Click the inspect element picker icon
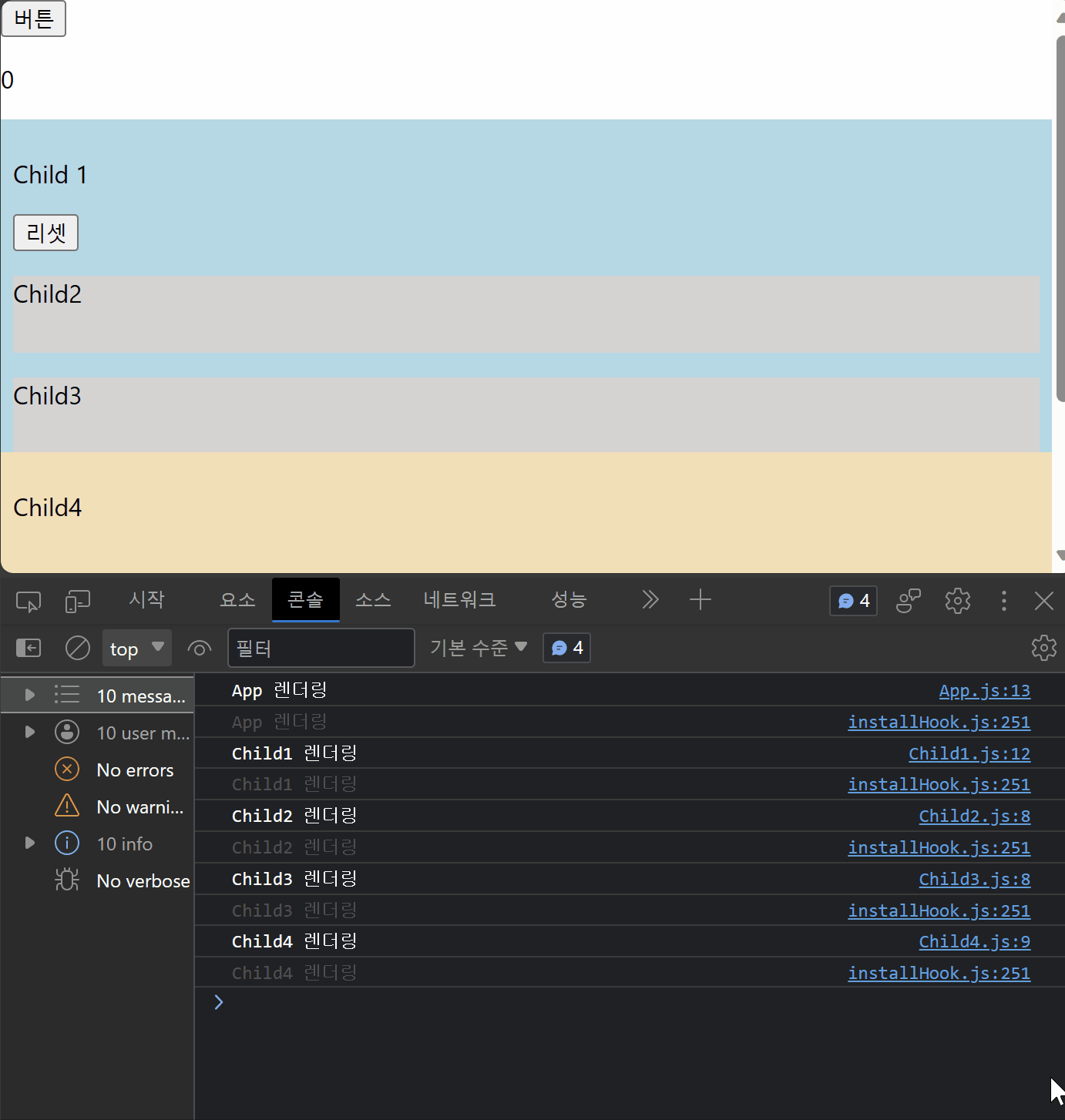The height and width of the screenshot is (1120, 1065). coord(29,601)
